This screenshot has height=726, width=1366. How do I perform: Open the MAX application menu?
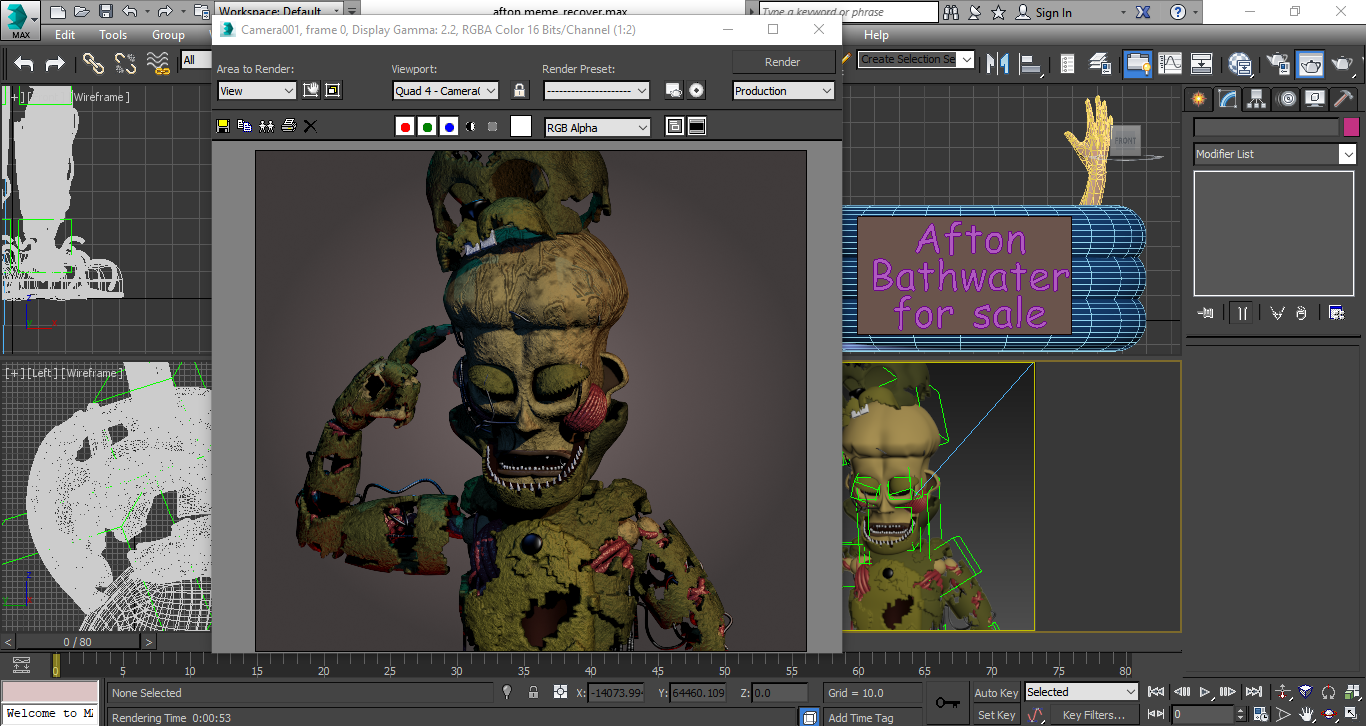(20, 20)
